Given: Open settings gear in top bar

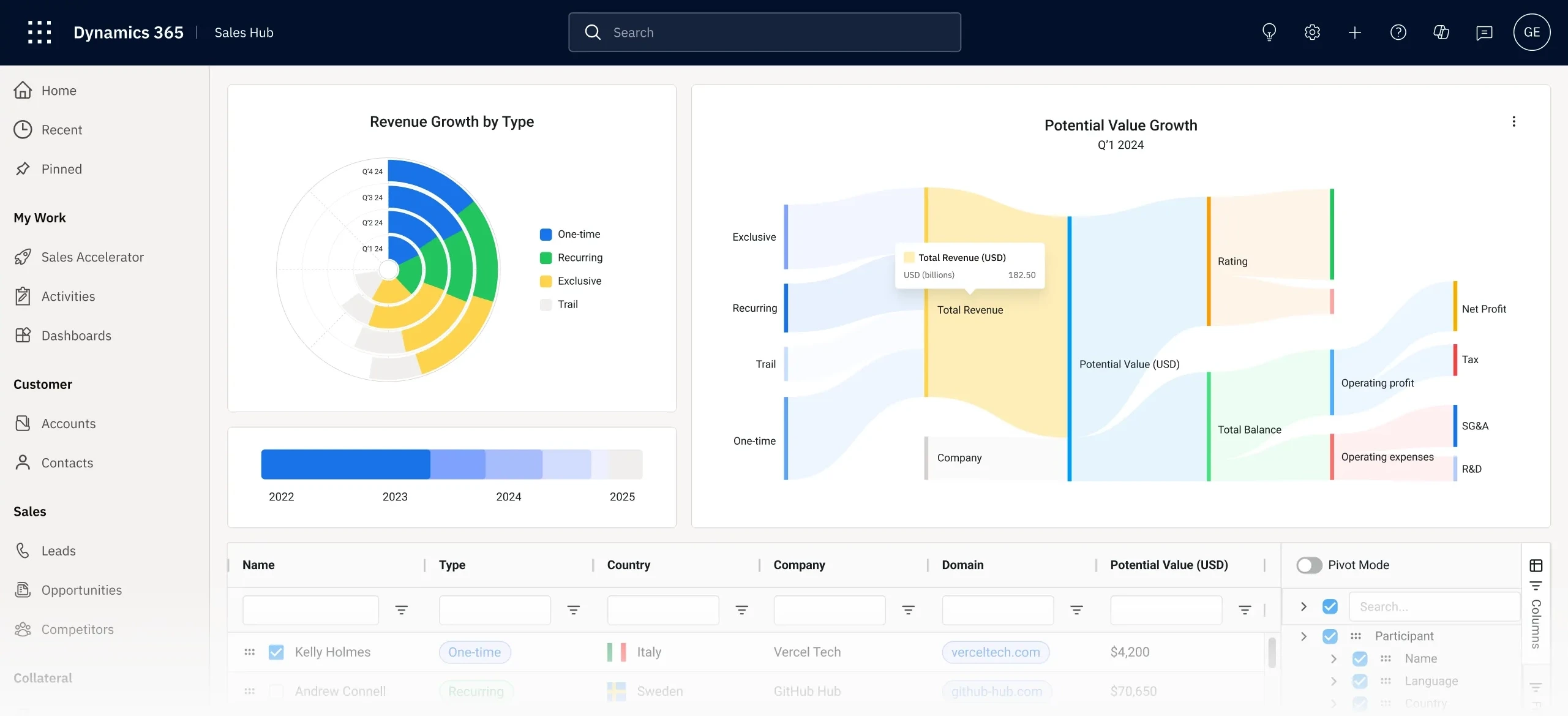Looking at the screenshot, I should [1311, 32].
